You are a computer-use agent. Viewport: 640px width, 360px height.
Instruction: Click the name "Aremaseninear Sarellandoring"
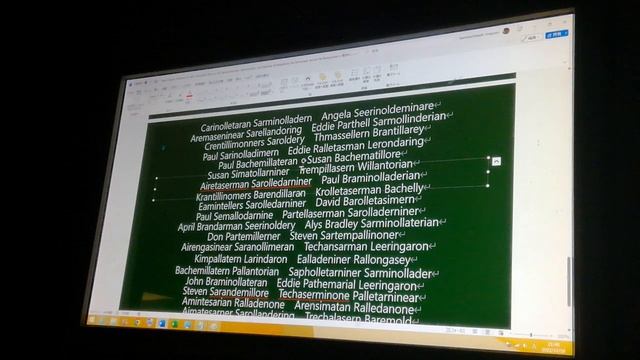[246, 134]
